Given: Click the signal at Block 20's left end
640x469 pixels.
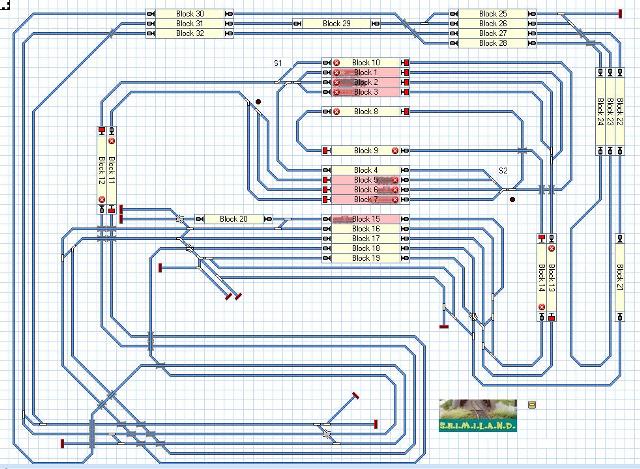Looking at the screenshot, I should click(x=199, y=219).
